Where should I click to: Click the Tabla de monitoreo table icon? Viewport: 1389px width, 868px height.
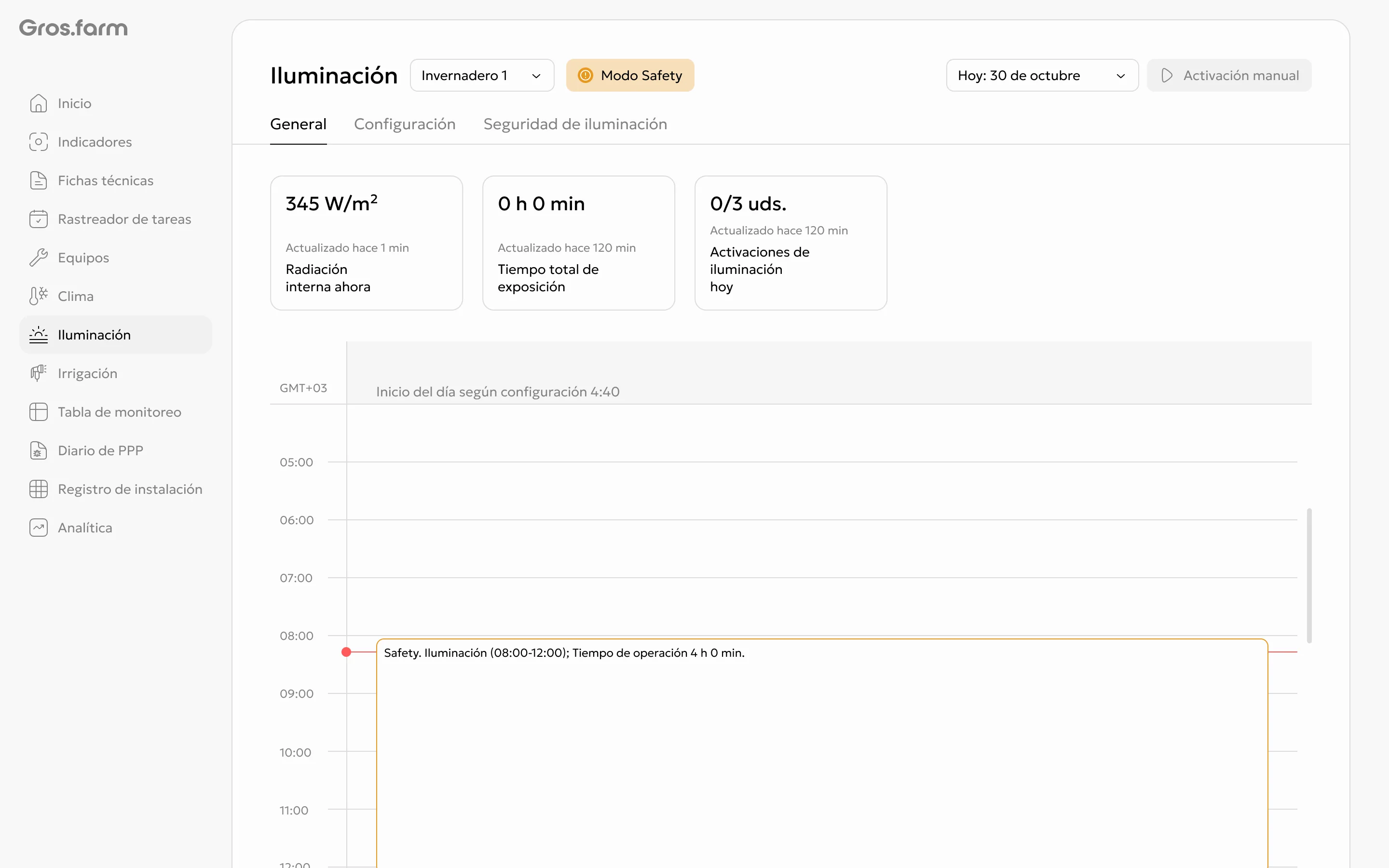[39, 412]
